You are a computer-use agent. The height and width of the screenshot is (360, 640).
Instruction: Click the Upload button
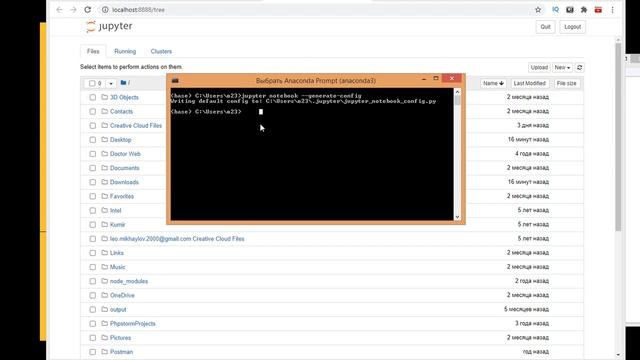point(539,67)
